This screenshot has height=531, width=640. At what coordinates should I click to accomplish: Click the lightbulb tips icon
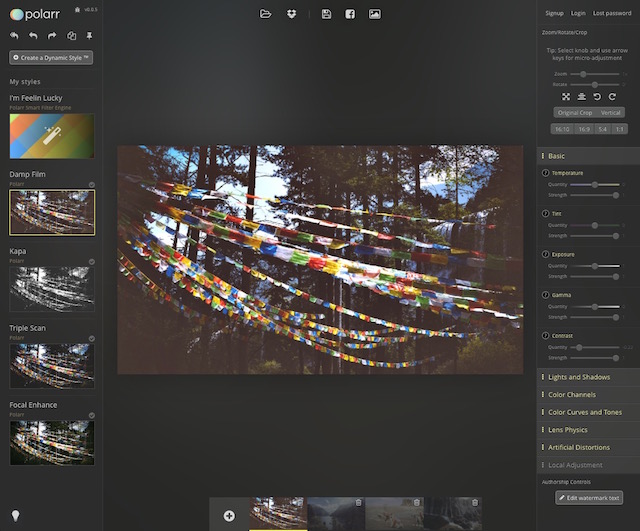pyautogui.click(x=16, y=515)
